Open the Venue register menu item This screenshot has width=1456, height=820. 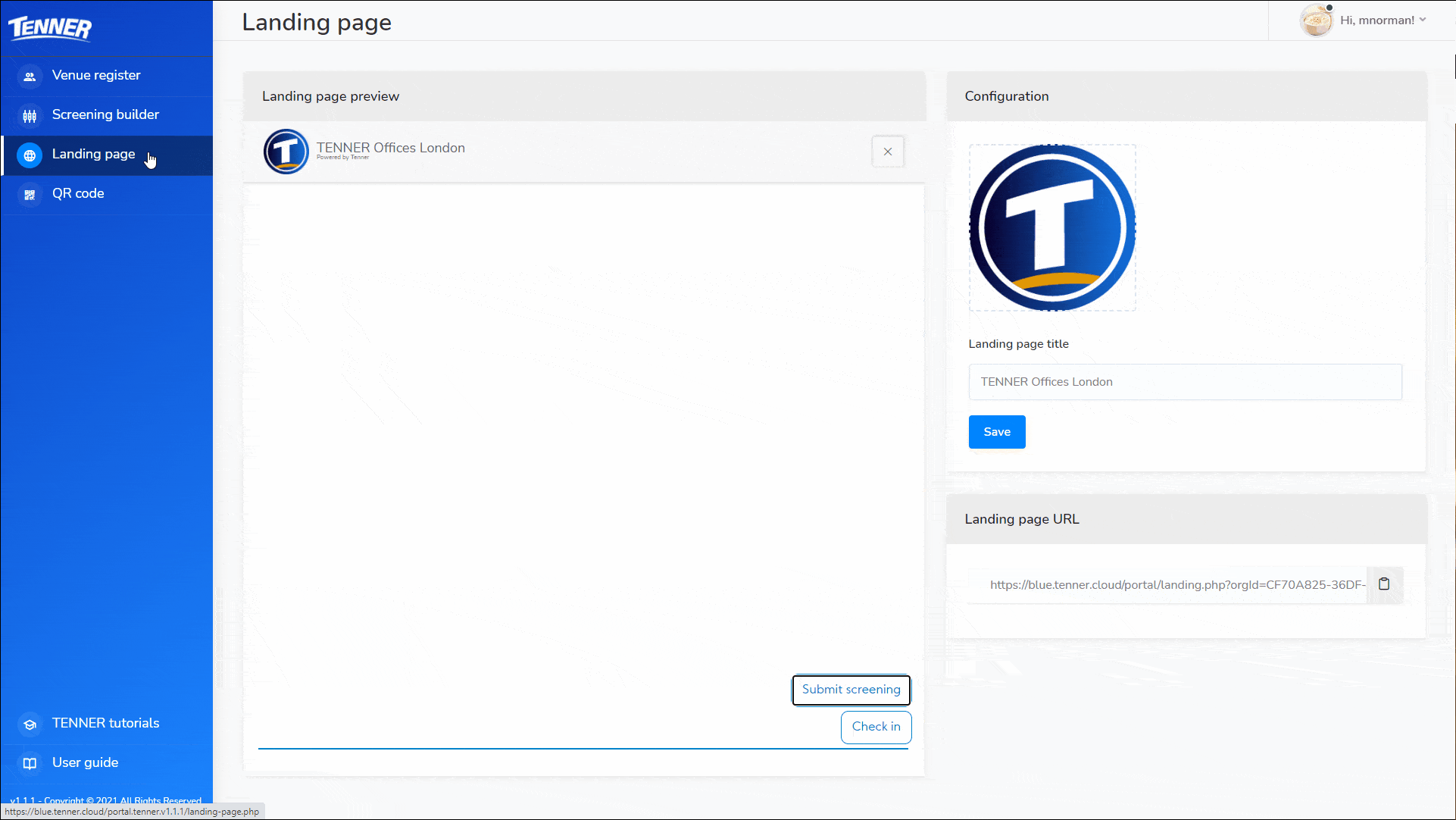96,75
